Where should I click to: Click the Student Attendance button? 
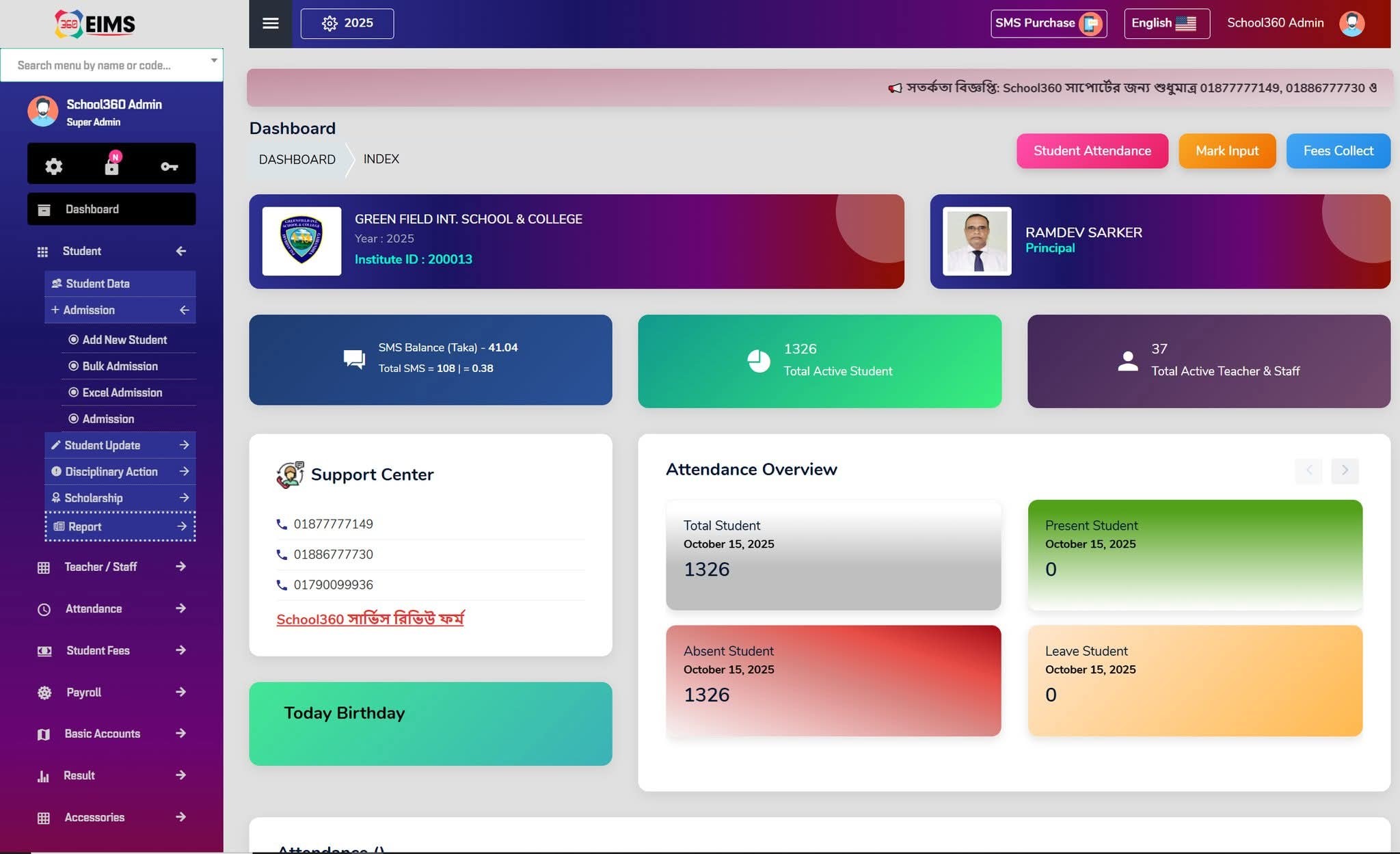click(1092, 151)
